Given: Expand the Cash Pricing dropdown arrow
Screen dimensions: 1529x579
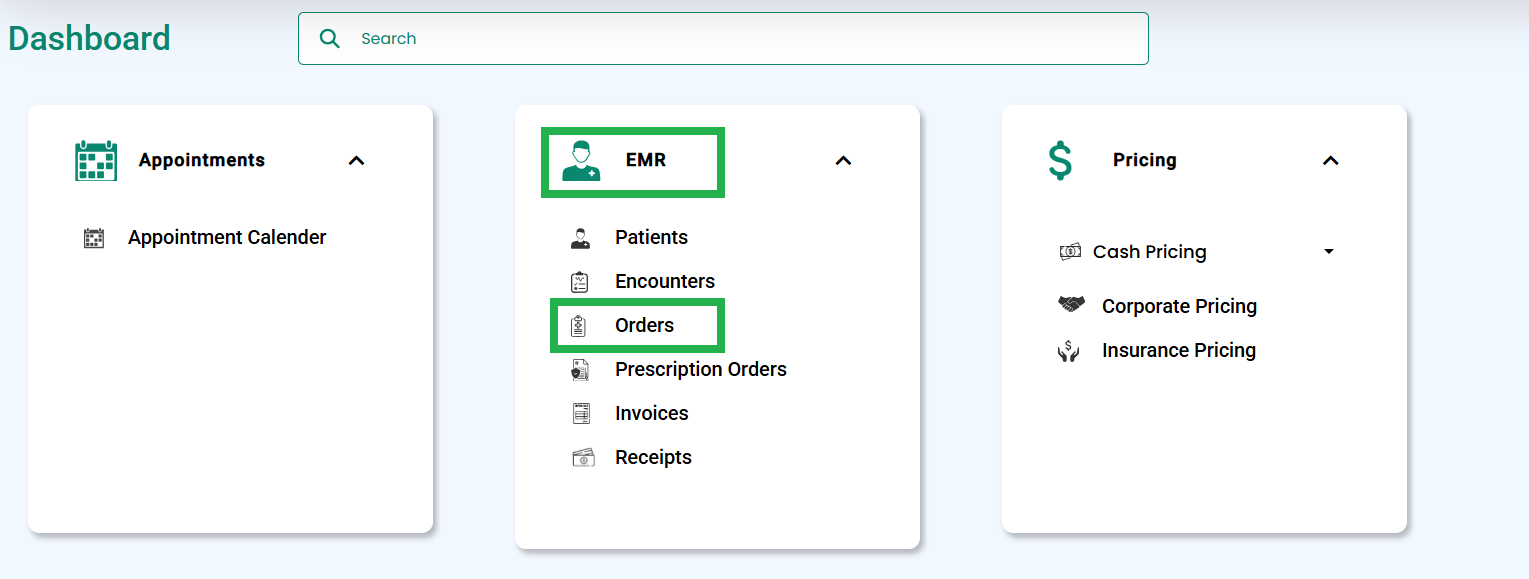Looking at the screenshot, I should (1329, 252).
